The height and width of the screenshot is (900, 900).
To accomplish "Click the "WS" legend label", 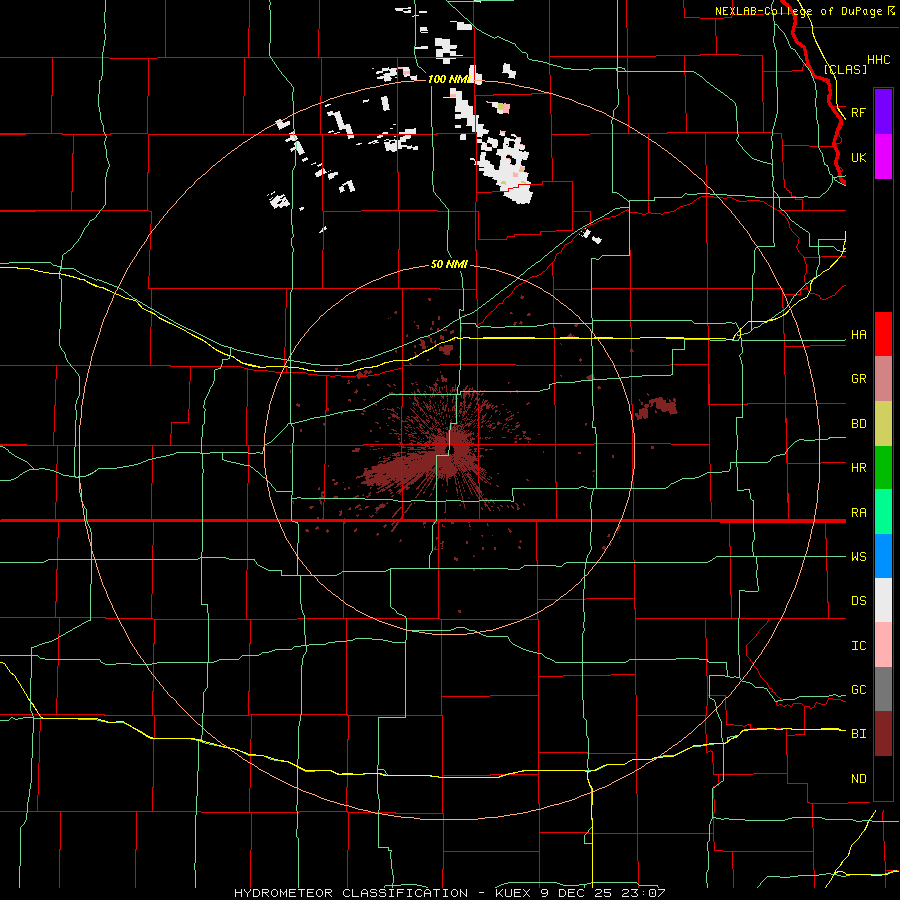I will (x=858, y=557).
